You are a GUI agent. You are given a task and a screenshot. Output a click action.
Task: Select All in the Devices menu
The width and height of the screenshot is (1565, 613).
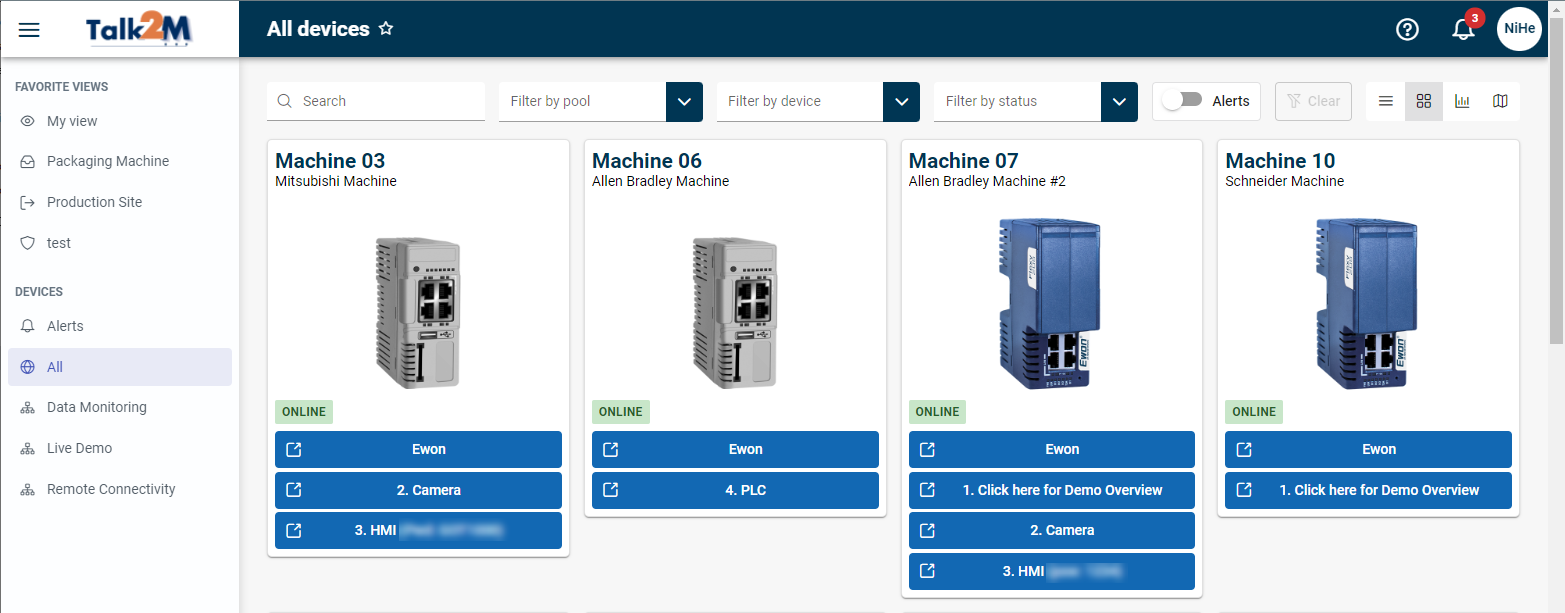pos(120,367)
